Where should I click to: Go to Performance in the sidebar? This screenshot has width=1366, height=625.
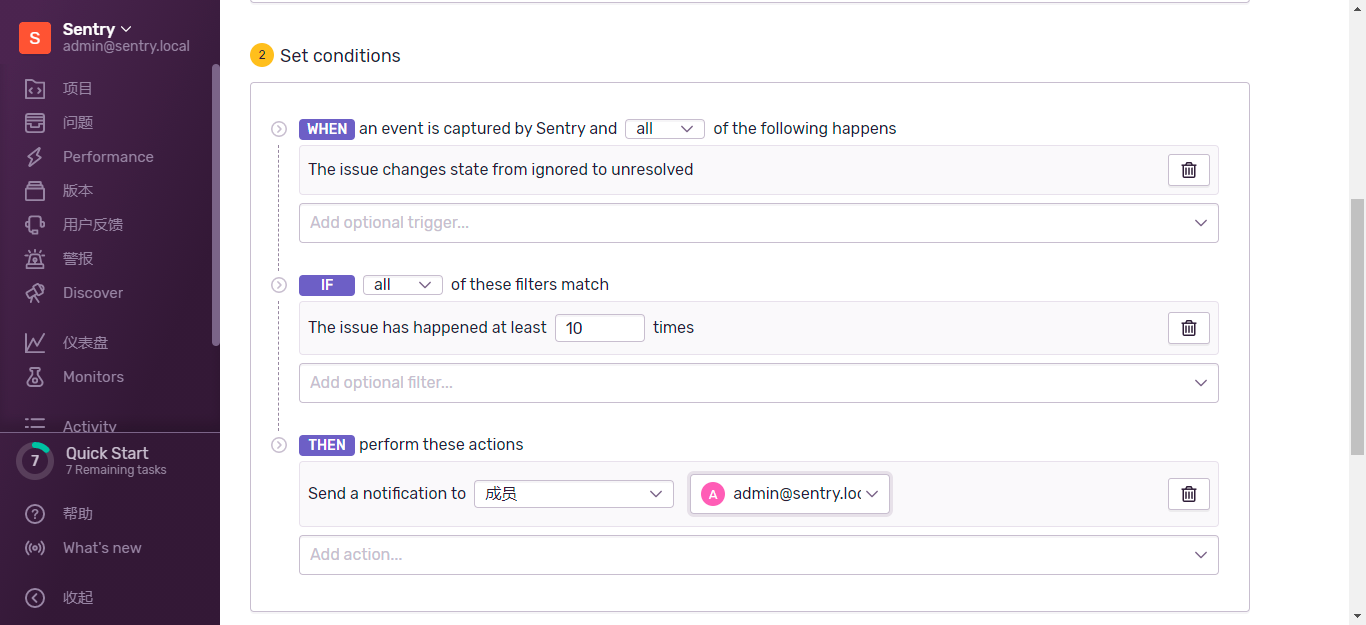click(108, 157)
